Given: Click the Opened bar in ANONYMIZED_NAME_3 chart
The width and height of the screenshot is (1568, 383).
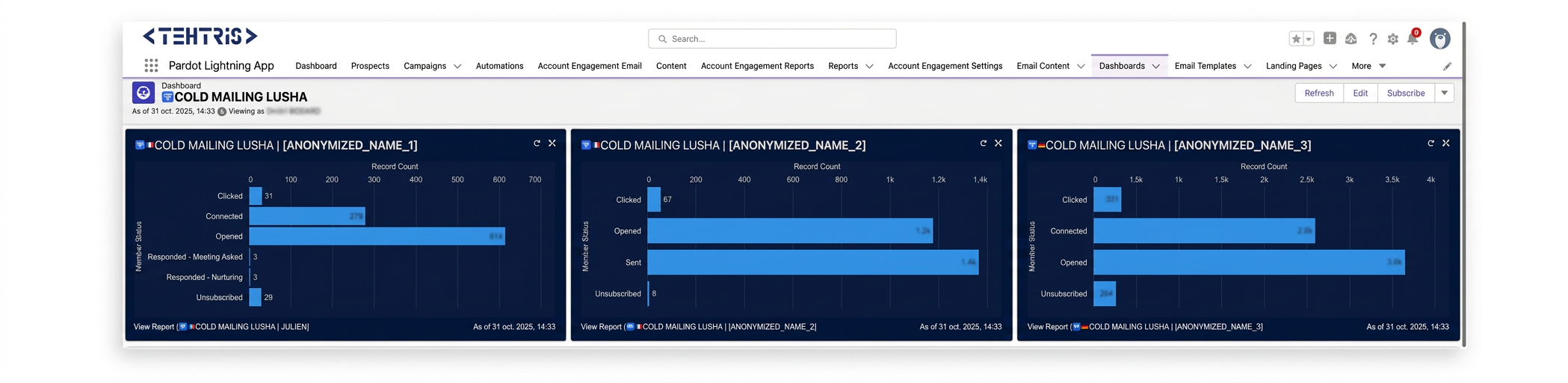Looking at the screenshot, I should (1249, 263).
